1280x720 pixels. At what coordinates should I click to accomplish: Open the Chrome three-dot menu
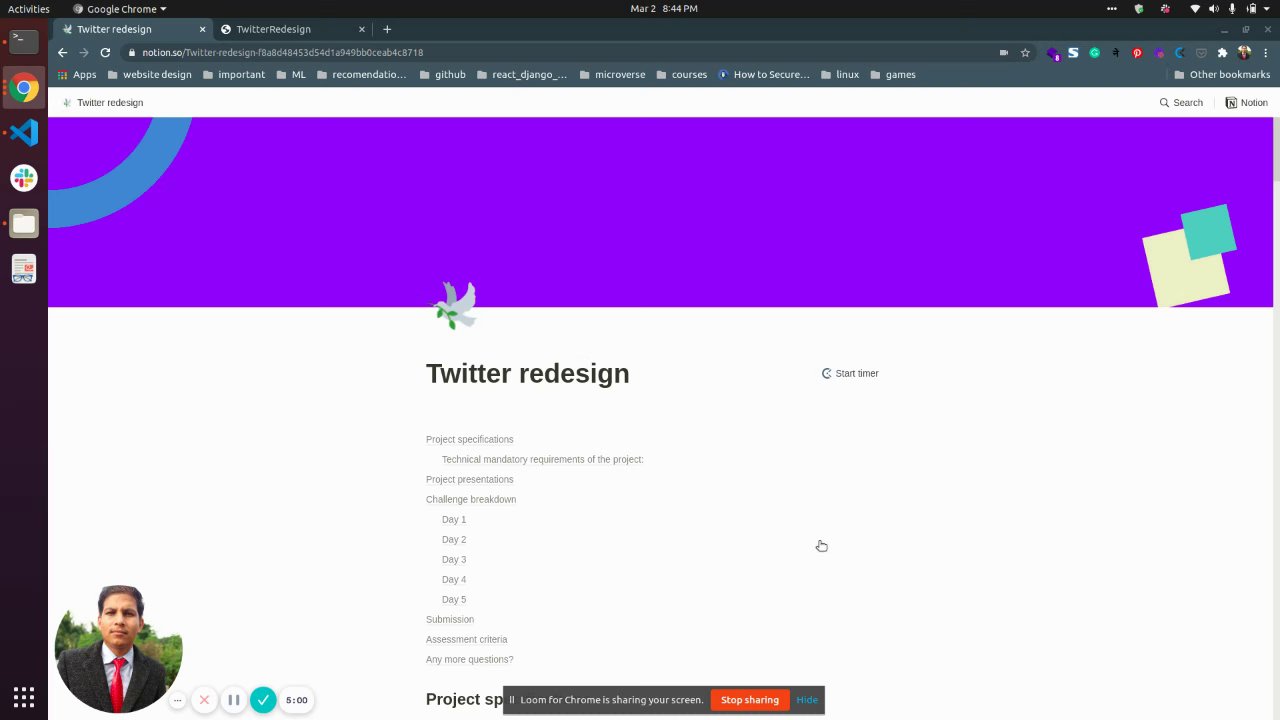coord(1264,53)
